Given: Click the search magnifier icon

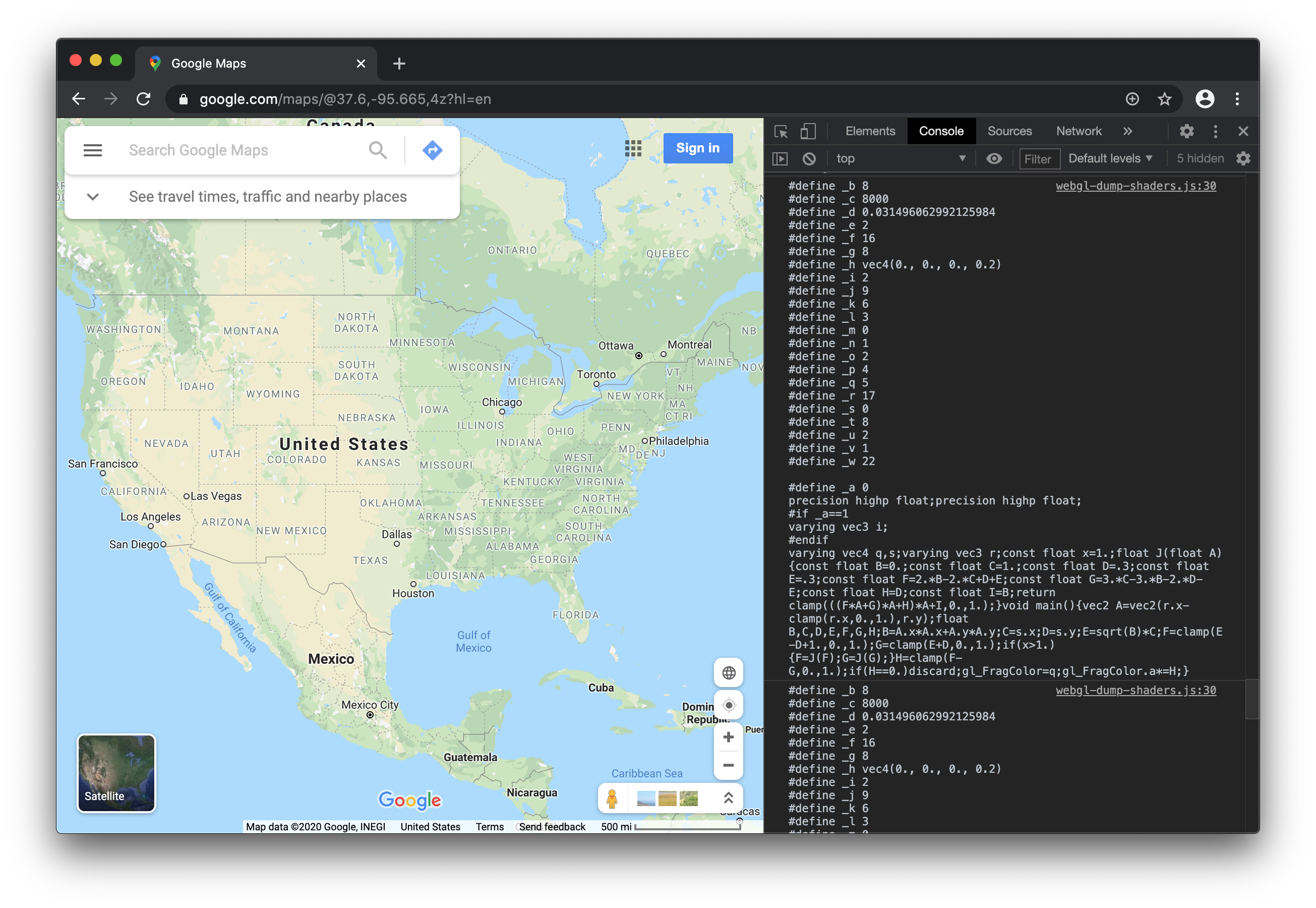Looking at the screenshot, I should click(378, 150).
